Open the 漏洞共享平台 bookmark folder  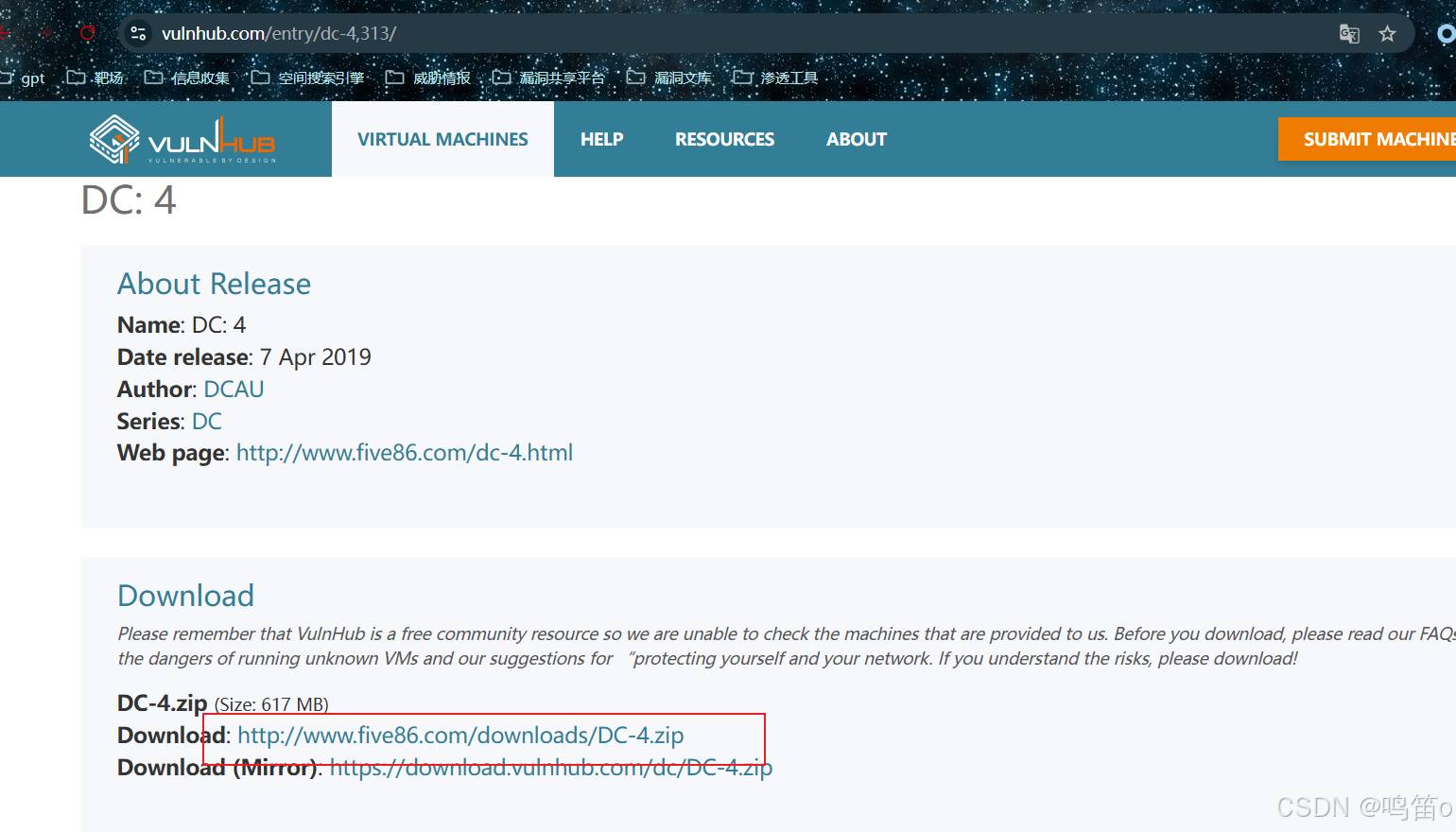[548, 78]
